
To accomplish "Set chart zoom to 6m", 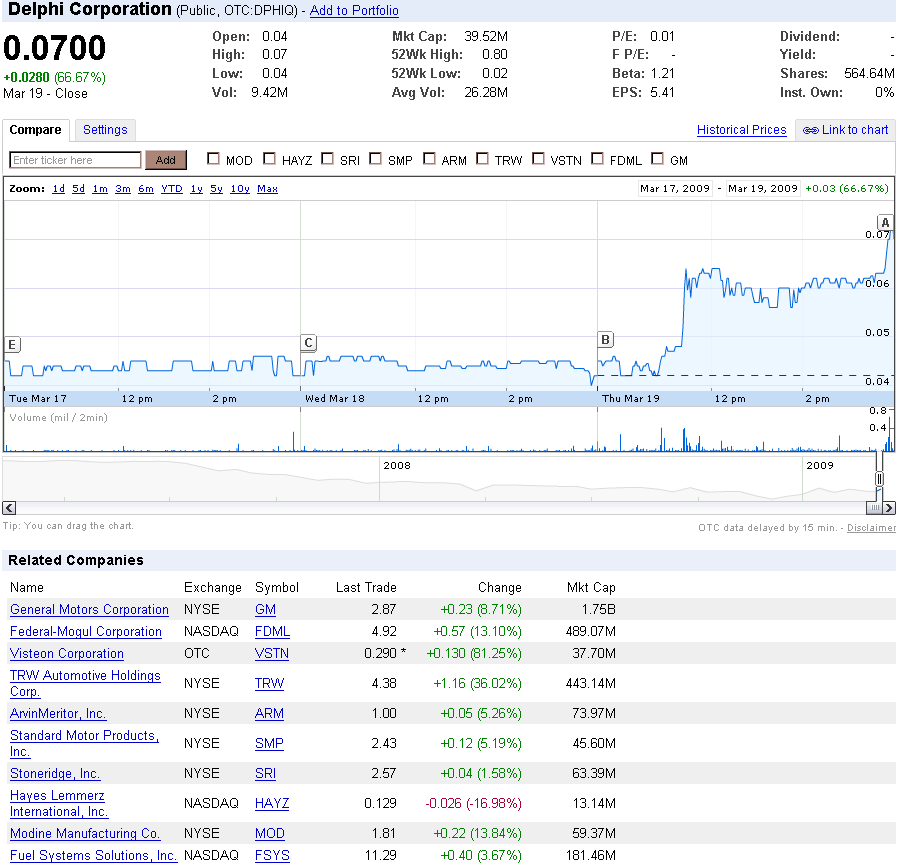I will (146, 189).
